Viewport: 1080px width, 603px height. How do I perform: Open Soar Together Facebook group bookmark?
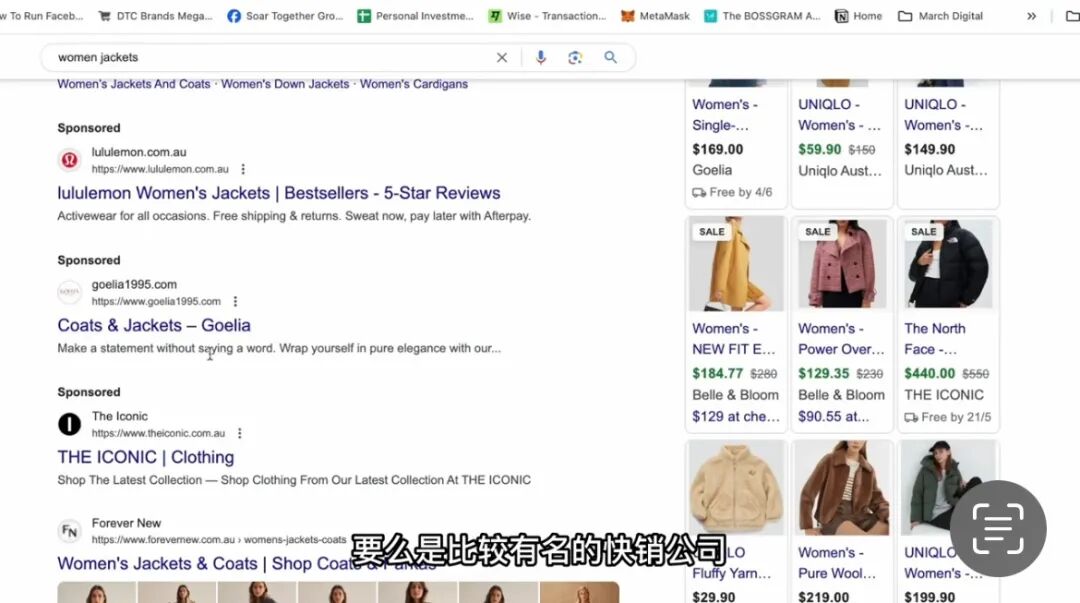[x=285, y=16]
